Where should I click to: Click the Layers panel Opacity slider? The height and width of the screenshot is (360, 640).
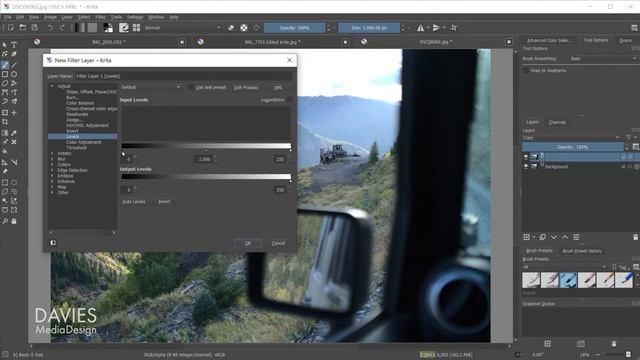point(573,147)
